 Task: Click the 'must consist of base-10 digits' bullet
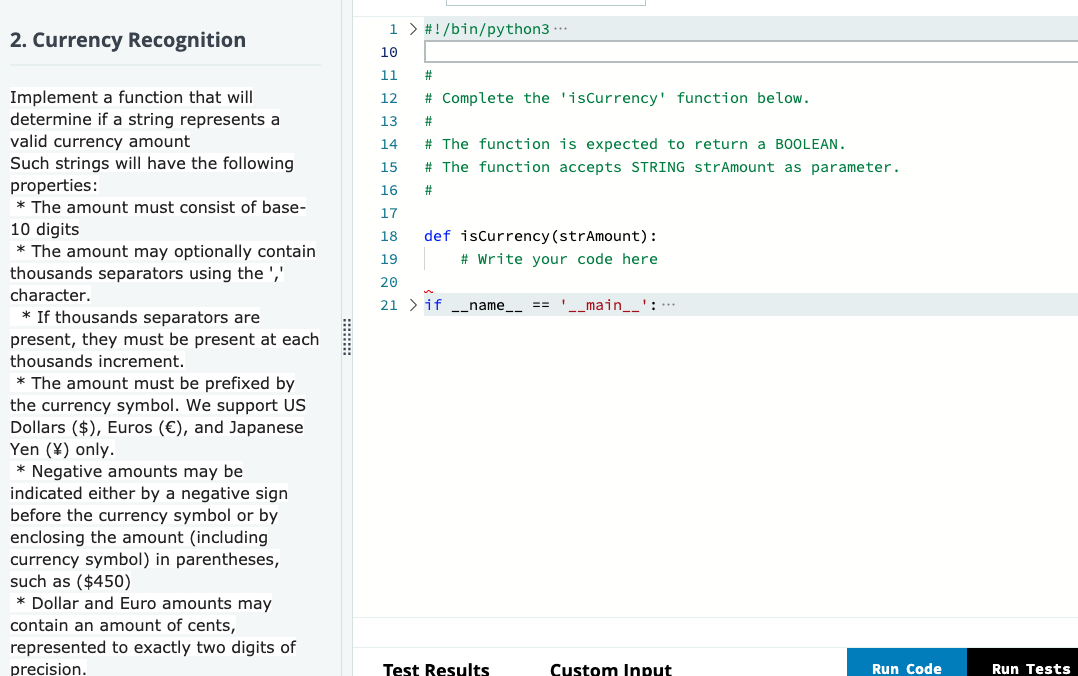point(158,218)
